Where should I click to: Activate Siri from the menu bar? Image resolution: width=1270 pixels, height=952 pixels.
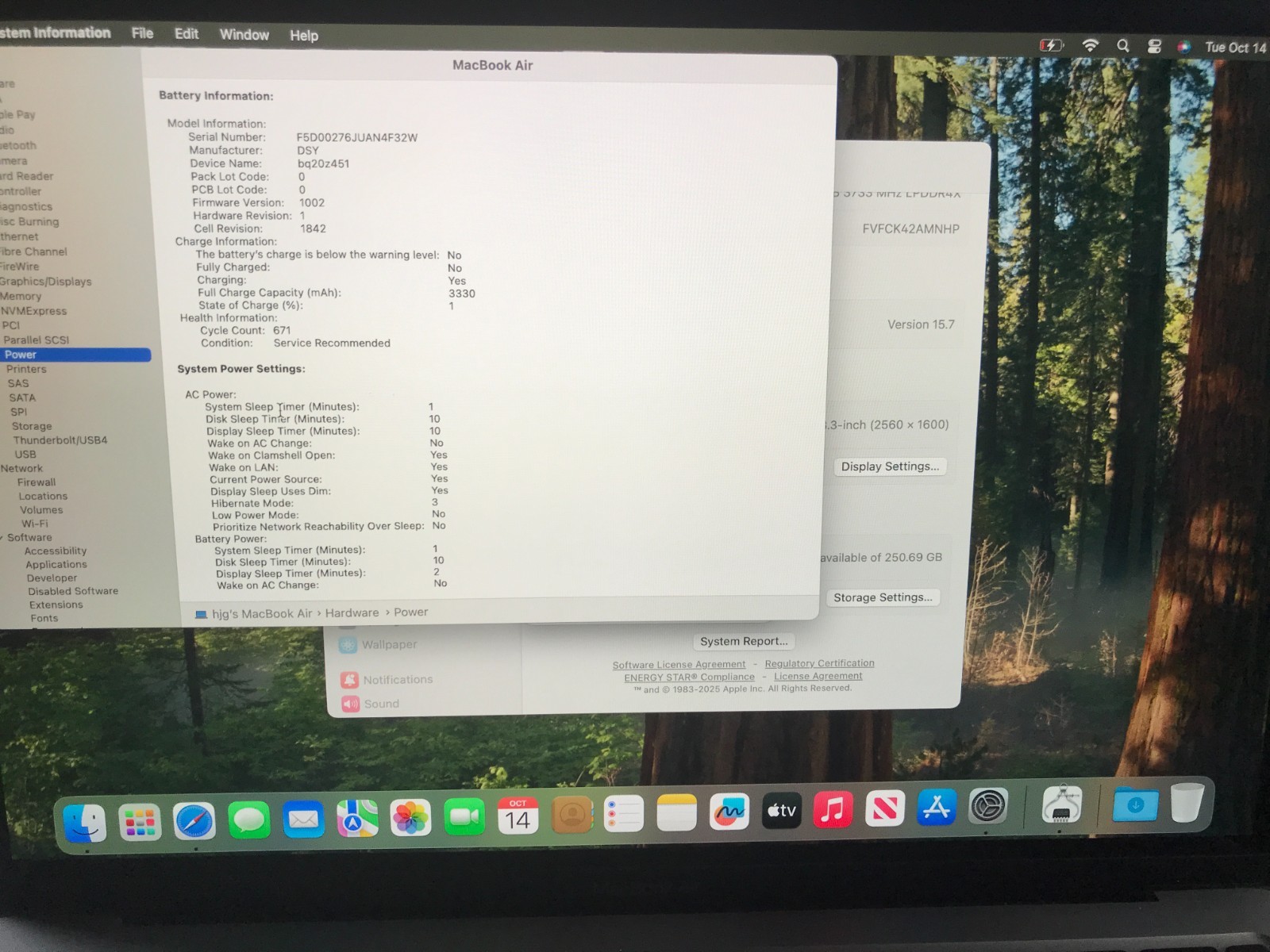click(1183, 47)
